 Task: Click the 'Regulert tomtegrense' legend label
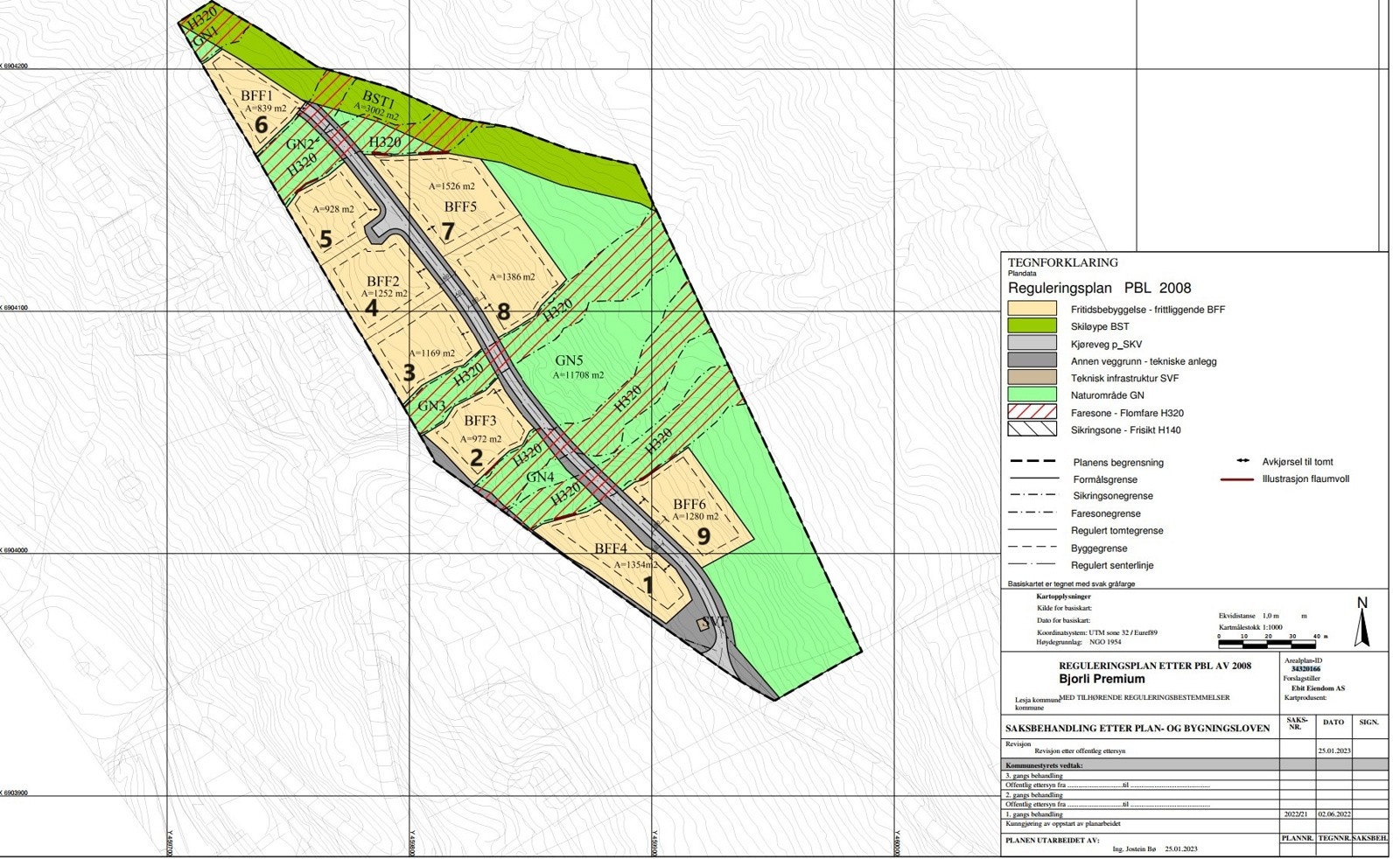pyautogui.click(x=1117, y=531)
